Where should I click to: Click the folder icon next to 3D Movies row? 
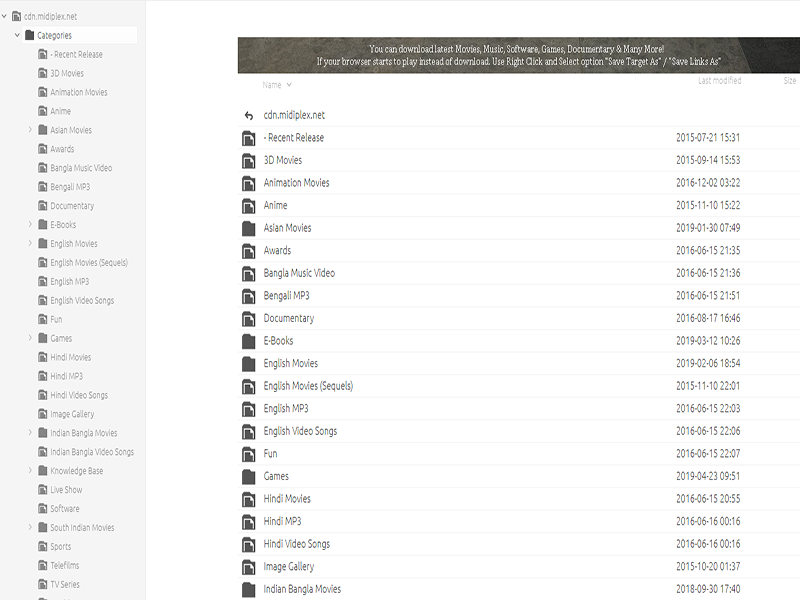tap(249, 161)
